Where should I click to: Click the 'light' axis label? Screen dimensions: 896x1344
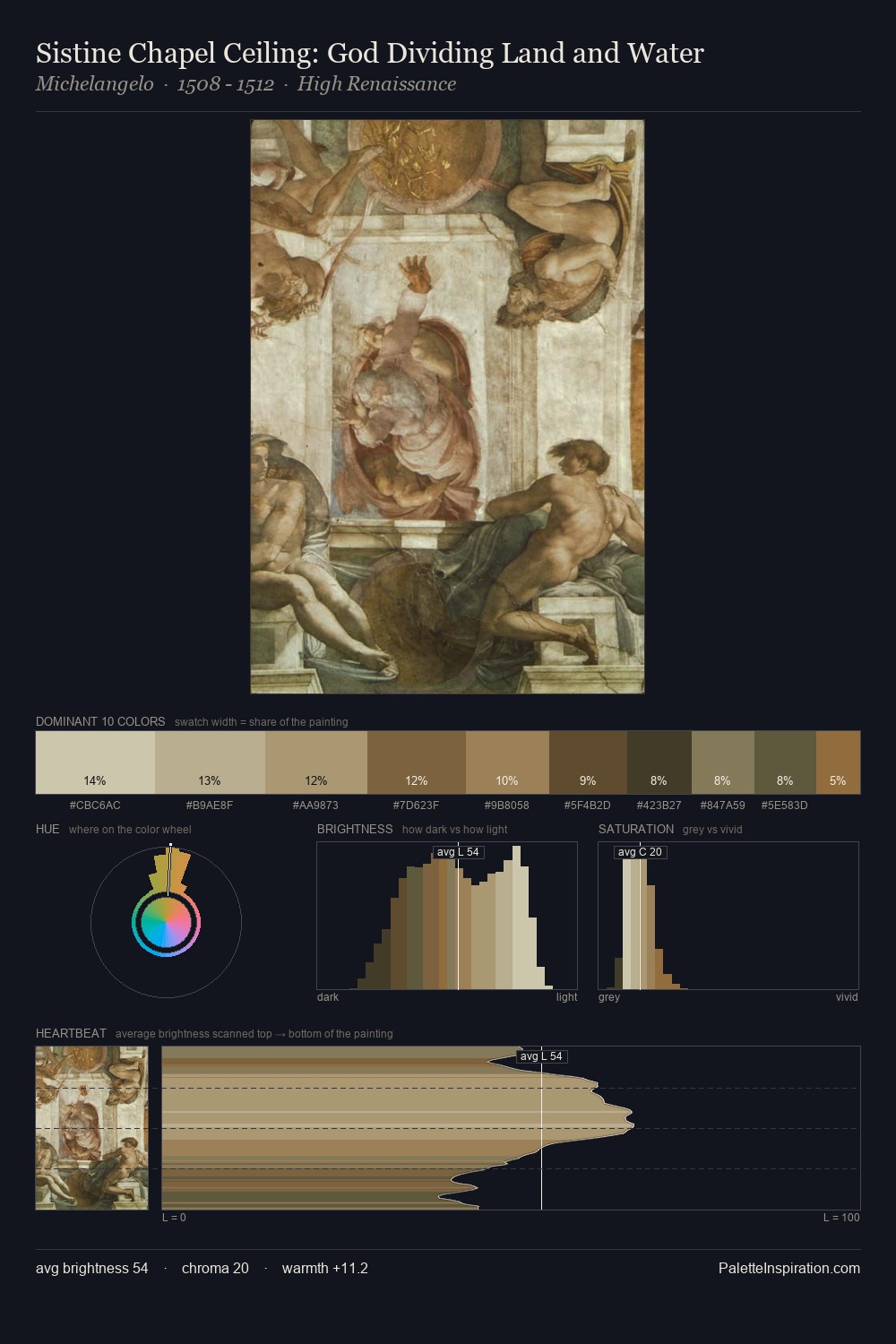[x=567, y=997]
